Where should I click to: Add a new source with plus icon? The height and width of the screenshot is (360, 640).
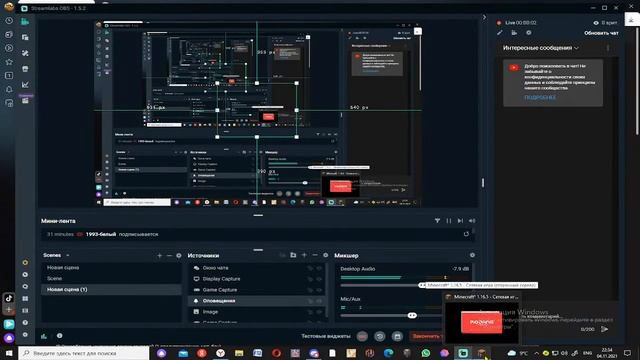click(x=304, y=255)
